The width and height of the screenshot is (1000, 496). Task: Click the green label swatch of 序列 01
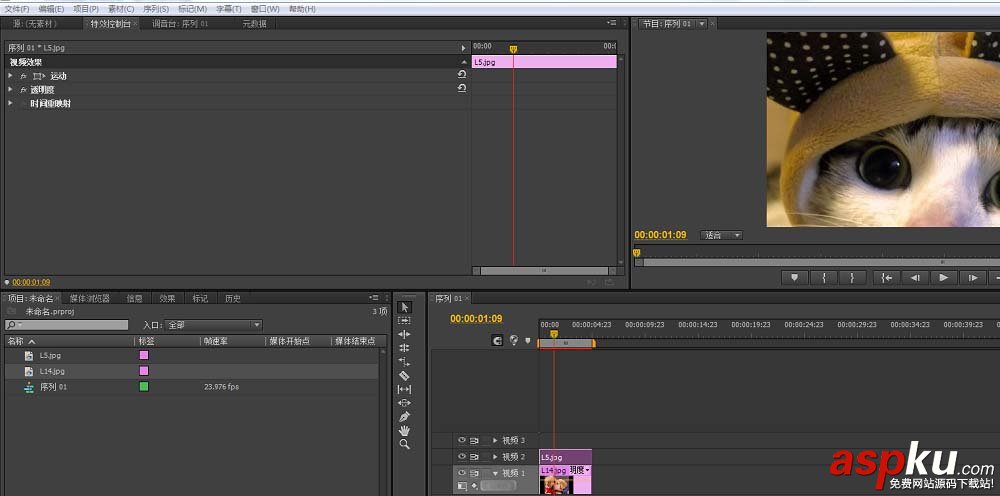click(x=144, y=386)
